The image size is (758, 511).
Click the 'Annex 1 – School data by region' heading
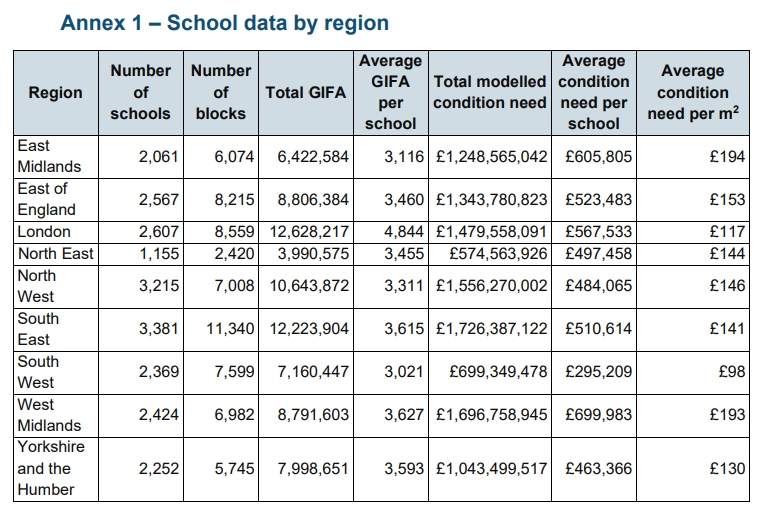pos(225,23)
